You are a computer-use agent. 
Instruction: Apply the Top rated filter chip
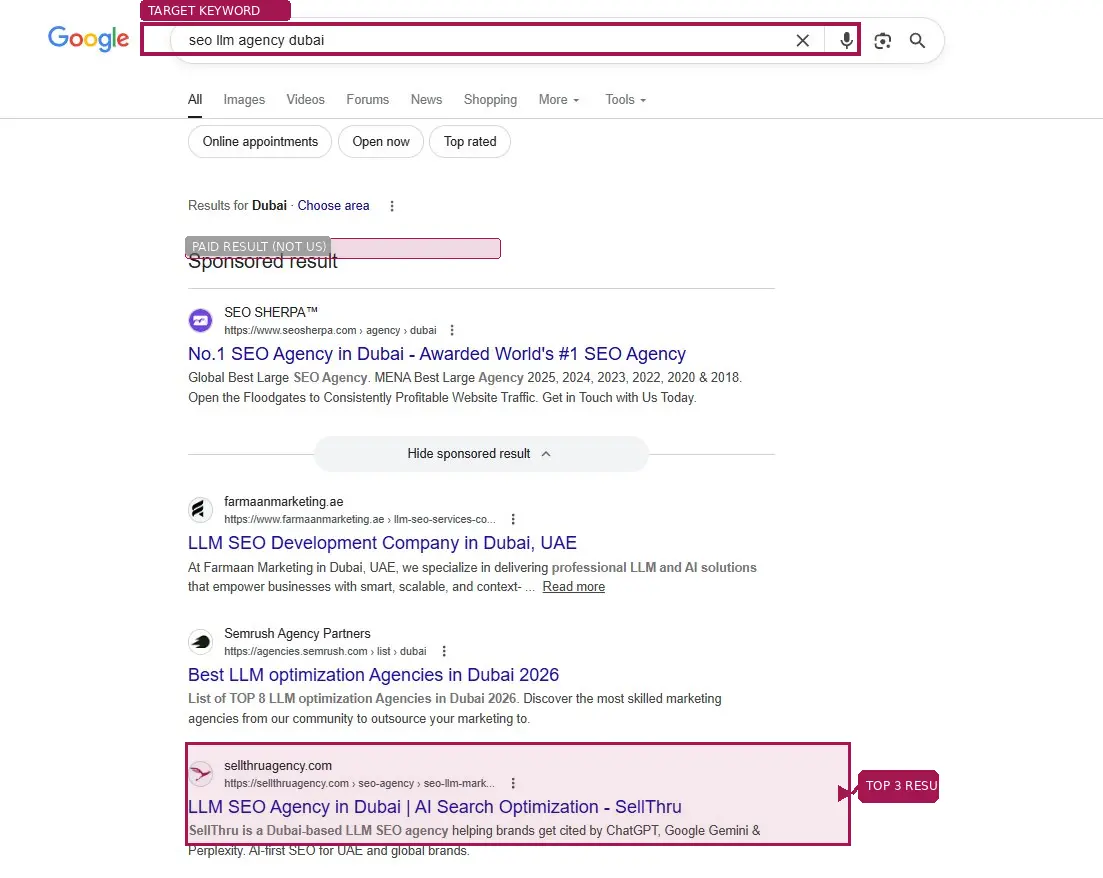(x=470, y=141)
